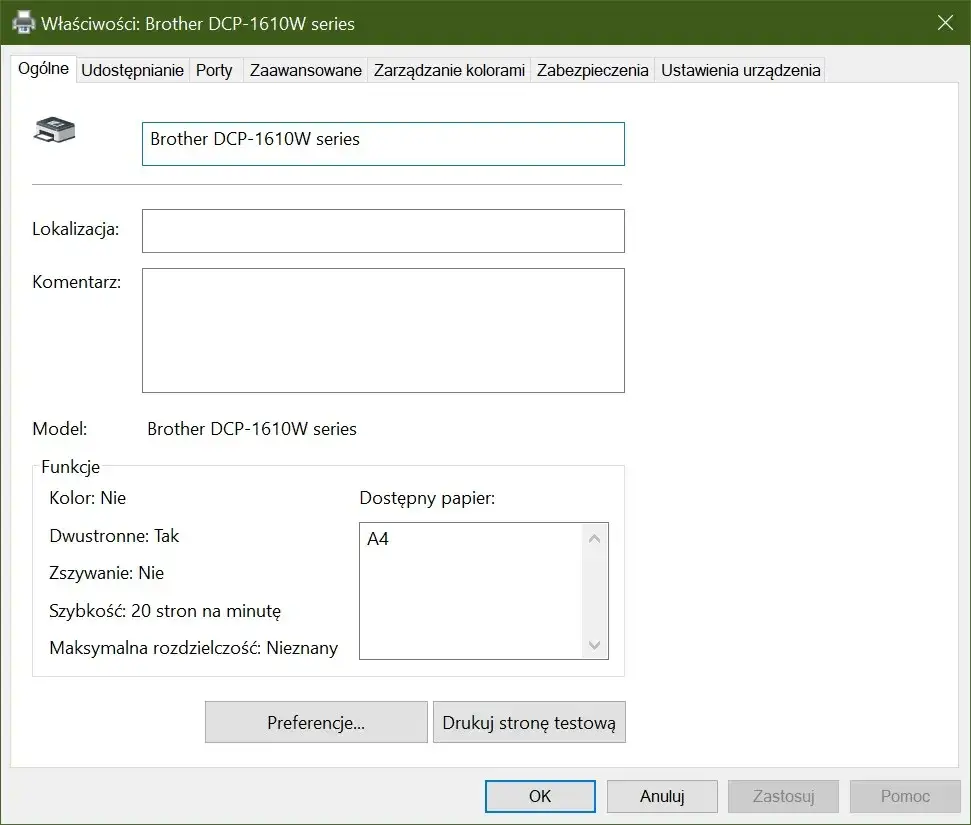This screenshot has height=825, width=971.
Task: Click the paper list scrollbar up arrow
Action: coord(595,539)
